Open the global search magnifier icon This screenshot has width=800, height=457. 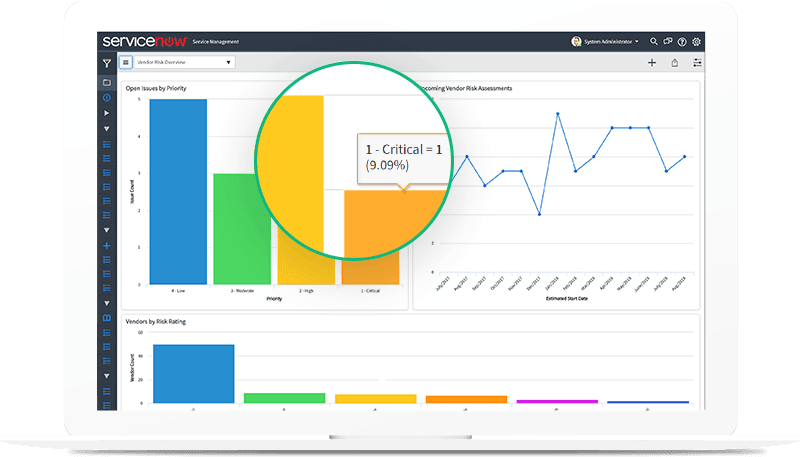(x=654, y=41)
